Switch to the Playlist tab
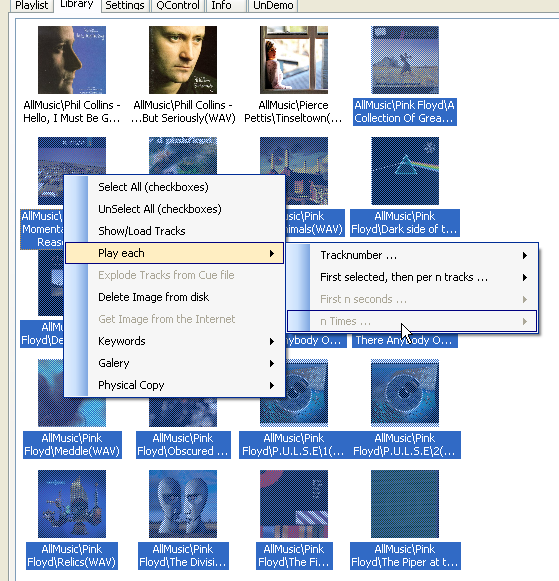 [32, 6]
